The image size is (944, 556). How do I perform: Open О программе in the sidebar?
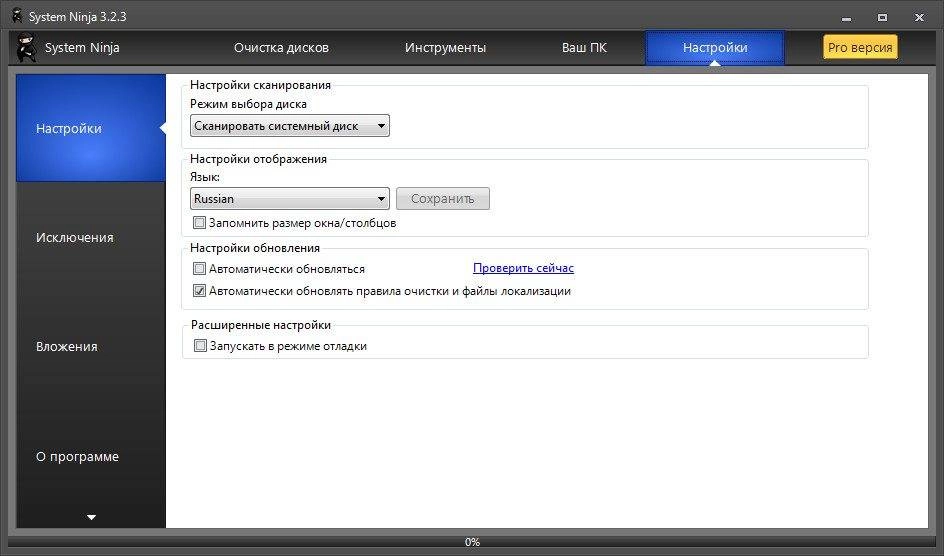(x=78, y=456)
